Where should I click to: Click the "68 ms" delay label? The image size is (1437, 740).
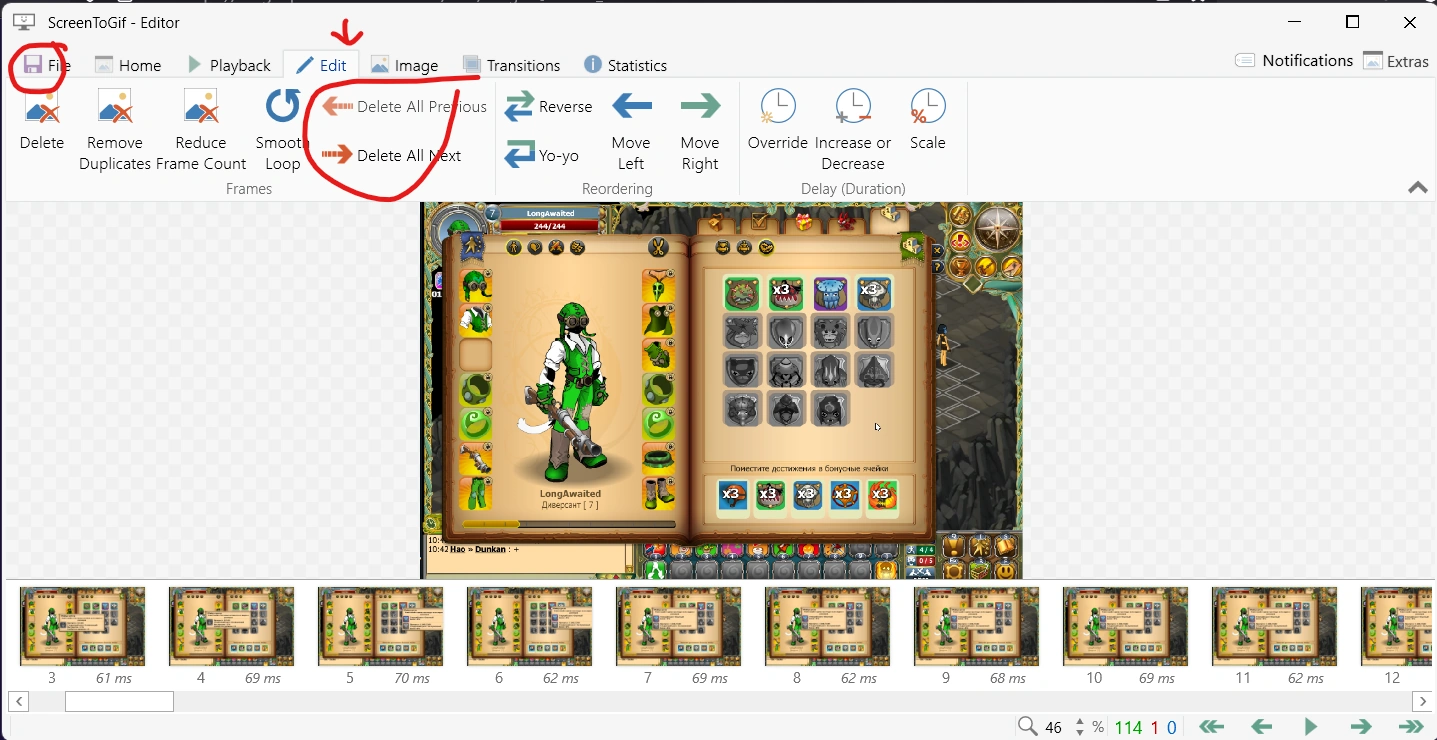tap(1007, 678)
